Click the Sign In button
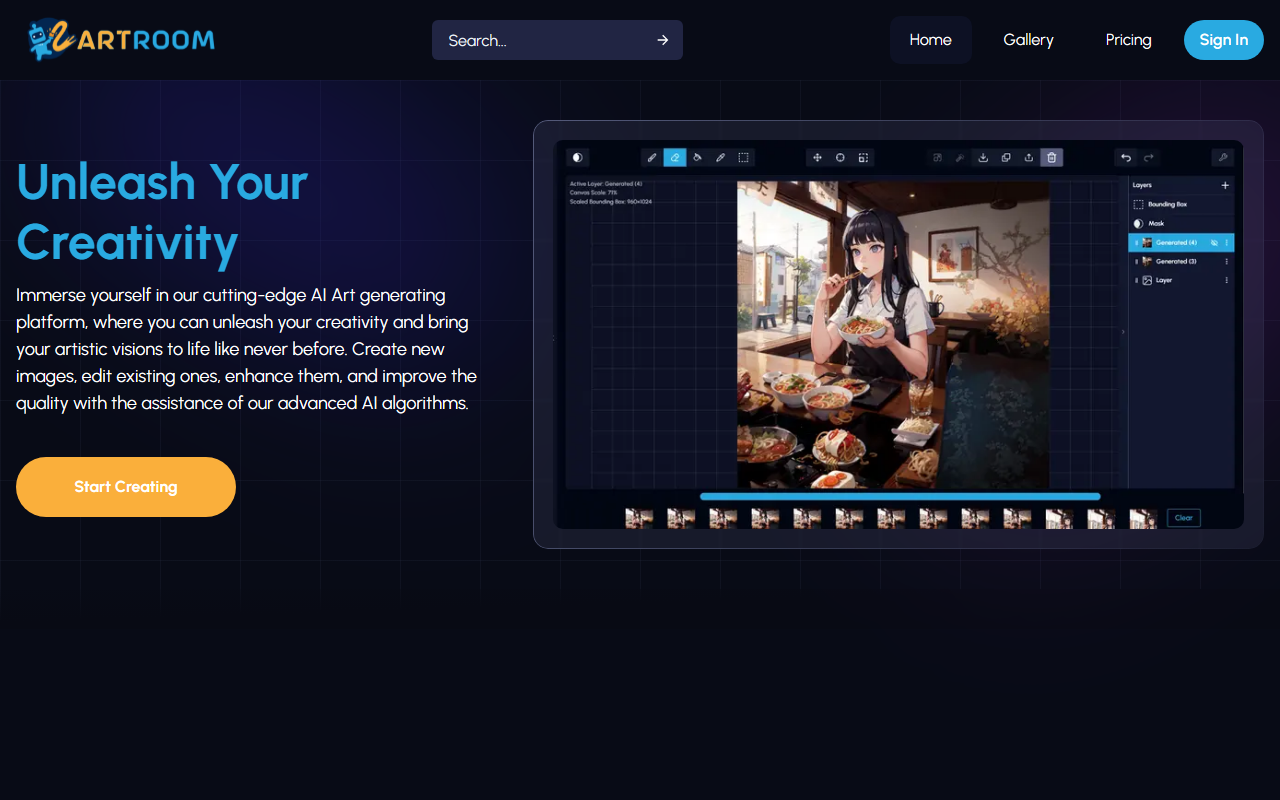 coord(1224,40)
